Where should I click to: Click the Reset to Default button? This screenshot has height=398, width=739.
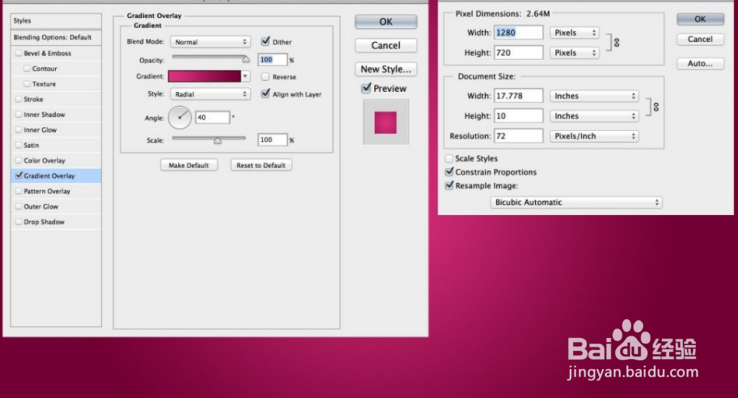261,165
